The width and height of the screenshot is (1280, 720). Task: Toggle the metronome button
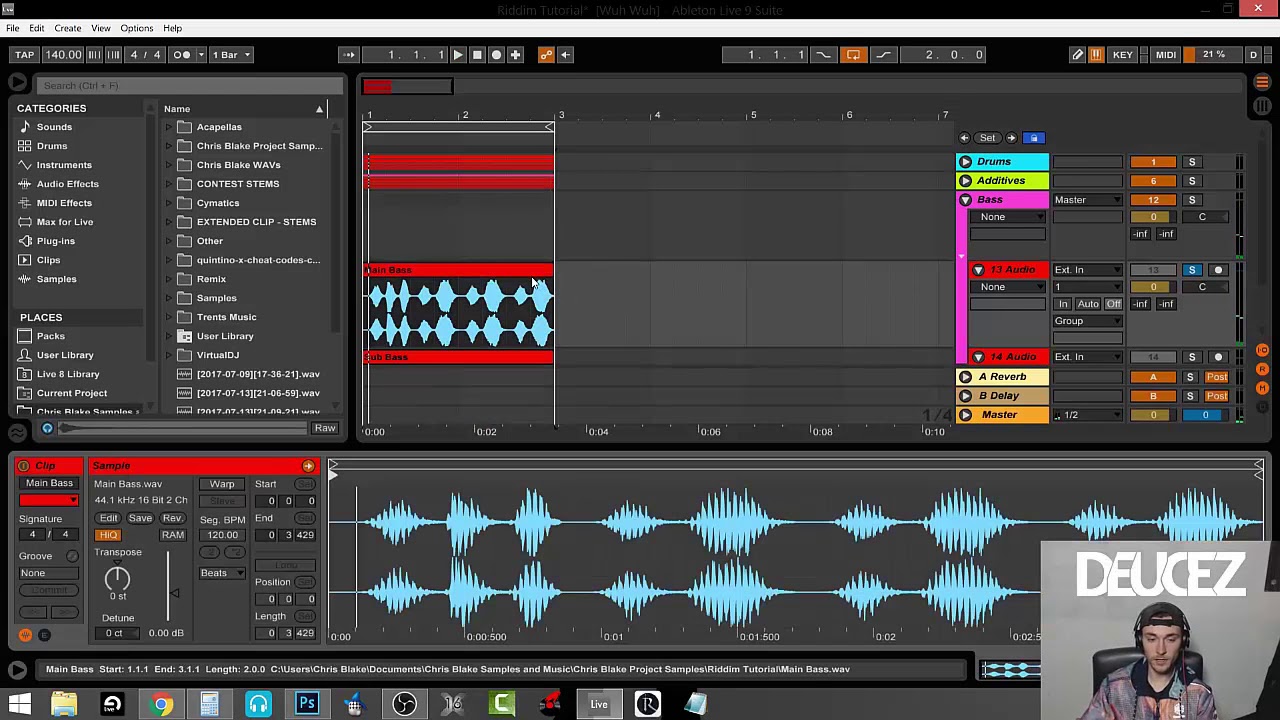point(182,55)
